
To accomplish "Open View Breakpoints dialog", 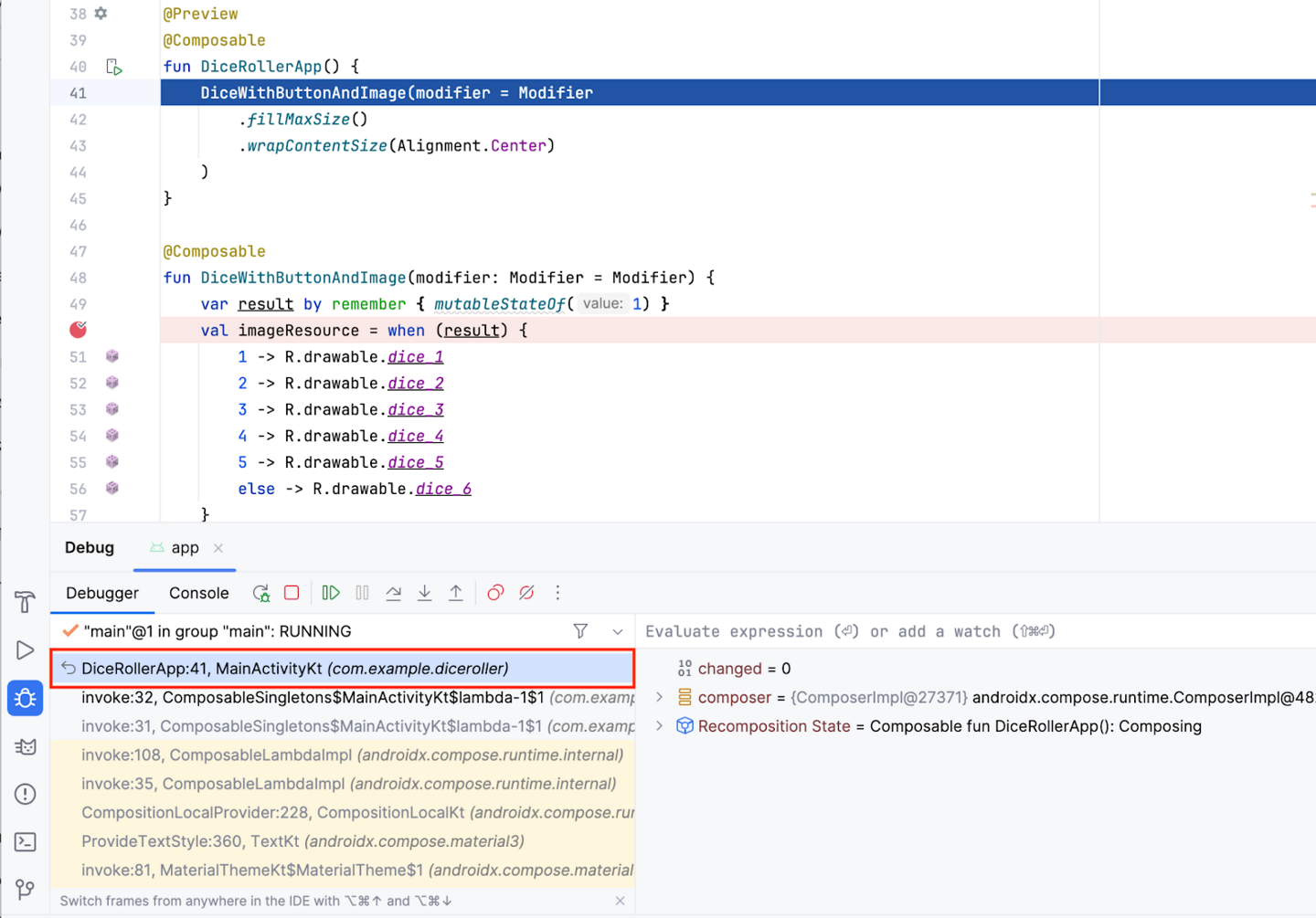I will pos(495,593).
